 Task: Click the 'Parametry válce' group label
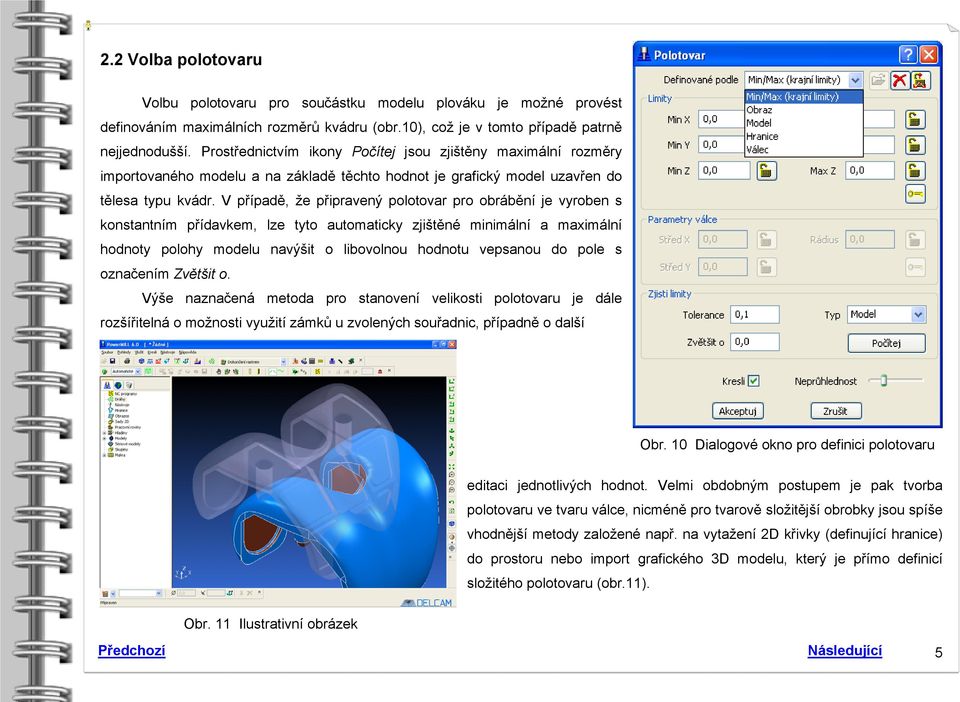point(683,220)
